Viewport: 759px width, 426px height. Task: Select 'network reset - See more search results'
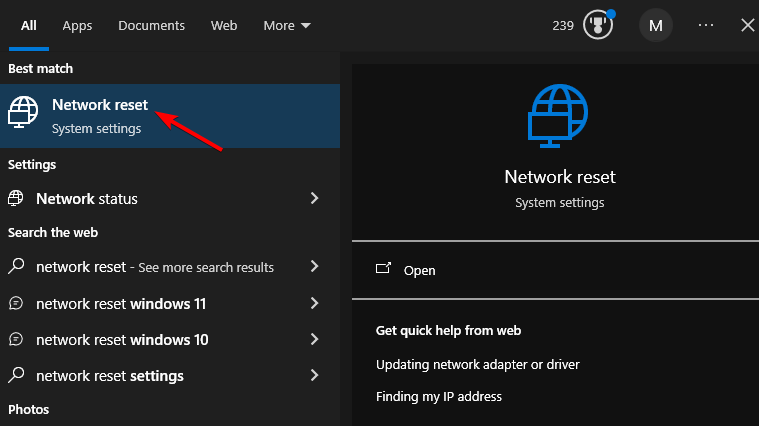coord(170,267)
